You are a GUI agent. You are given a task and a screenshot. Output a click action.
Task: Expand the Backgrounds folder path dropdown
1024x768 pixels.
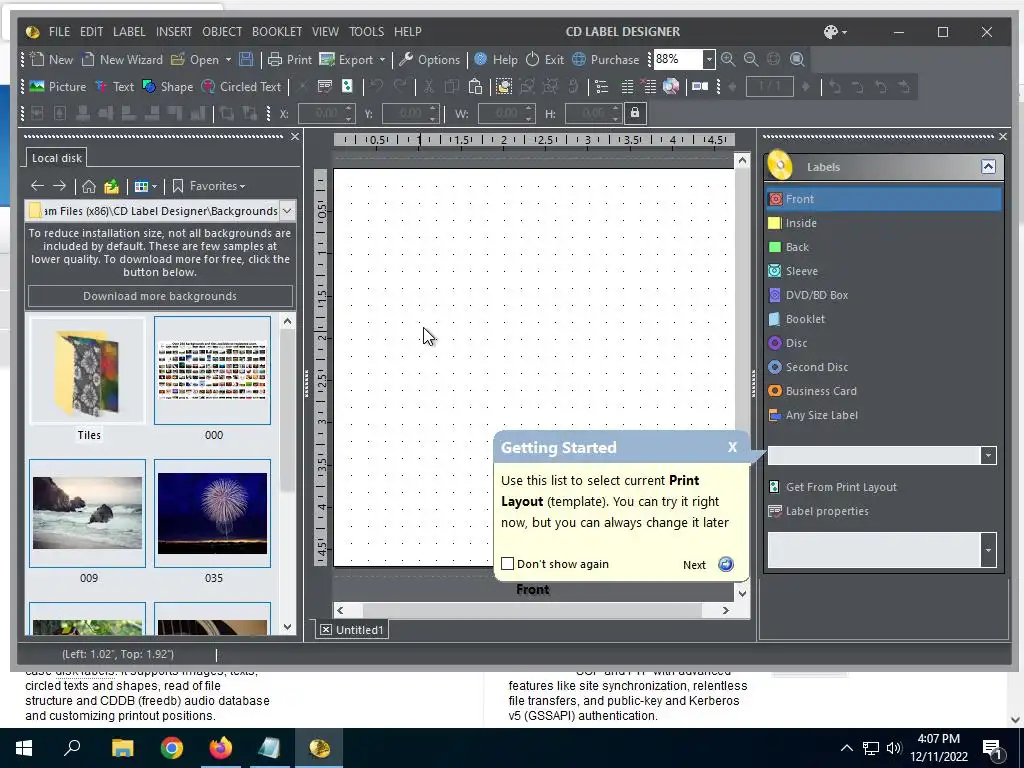point(287,210)
